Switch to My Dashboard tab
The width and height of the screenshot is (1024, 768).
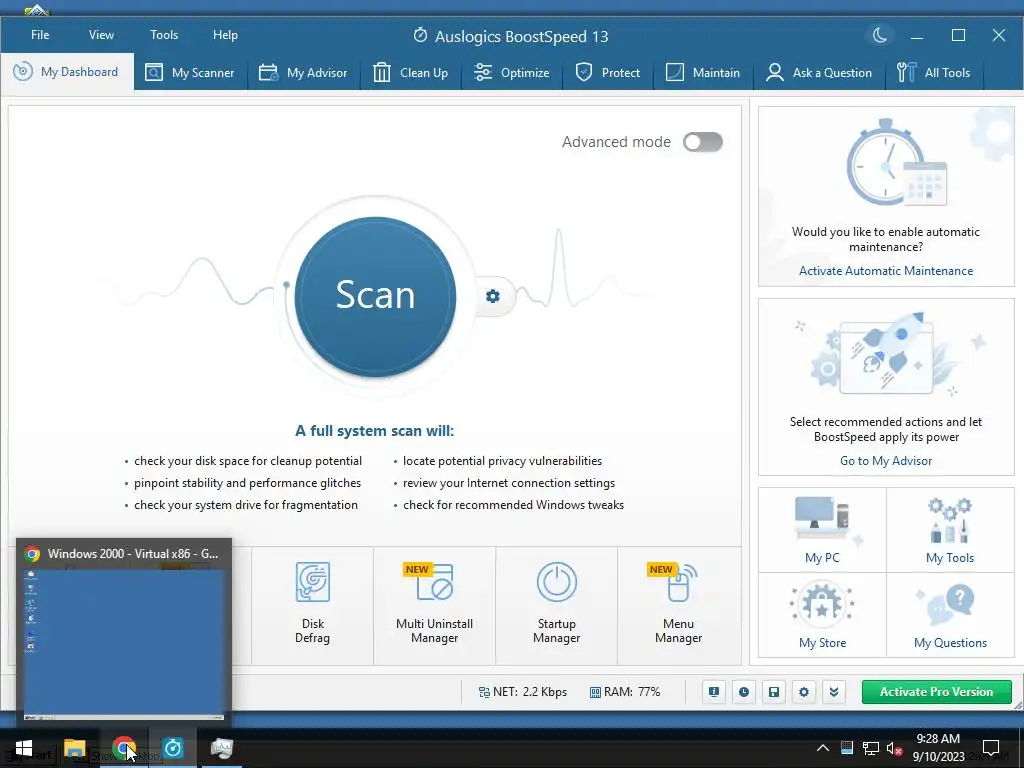[x=67, y=72]
